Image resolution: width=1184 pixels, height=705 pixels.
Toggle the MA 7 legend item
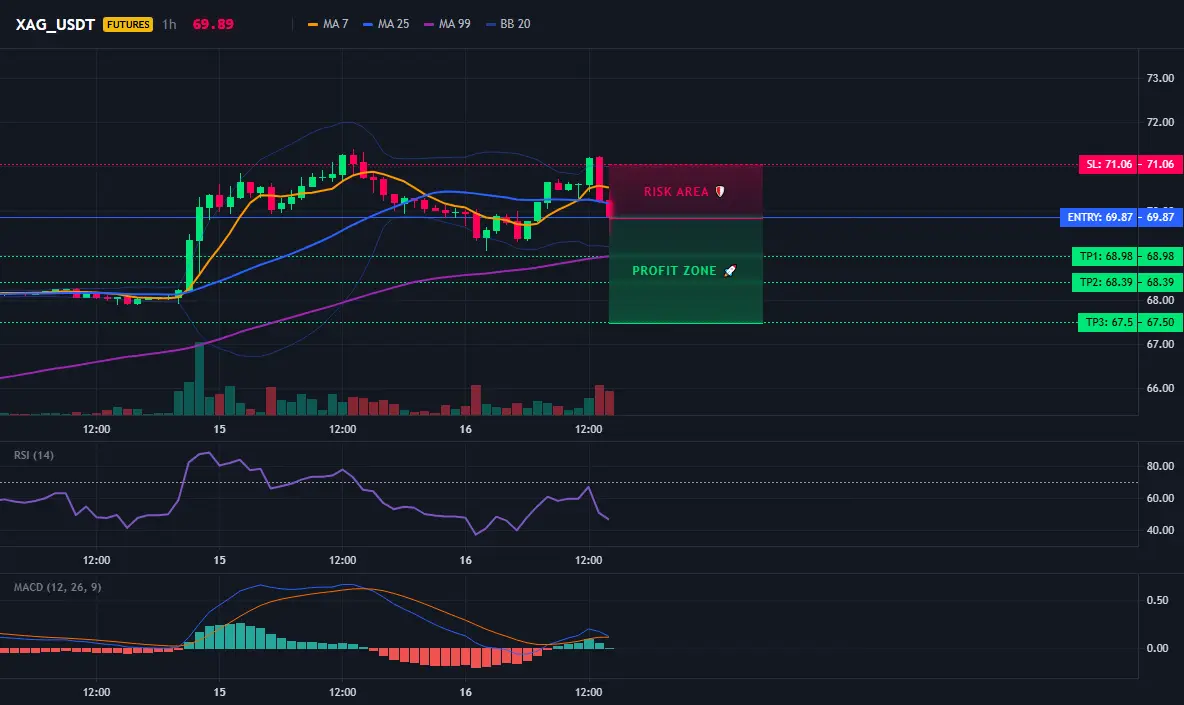tap(328, 24)
